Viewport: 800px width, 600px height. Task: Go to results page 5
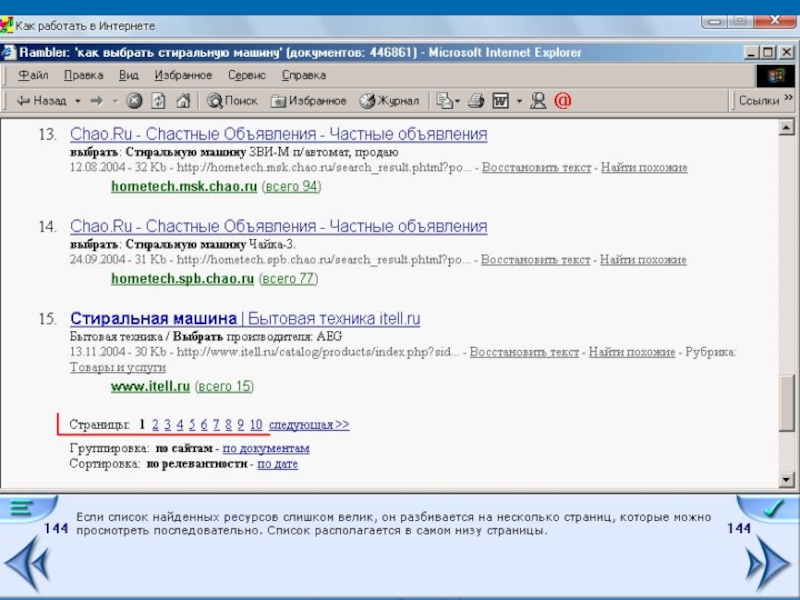coord(192,424)
